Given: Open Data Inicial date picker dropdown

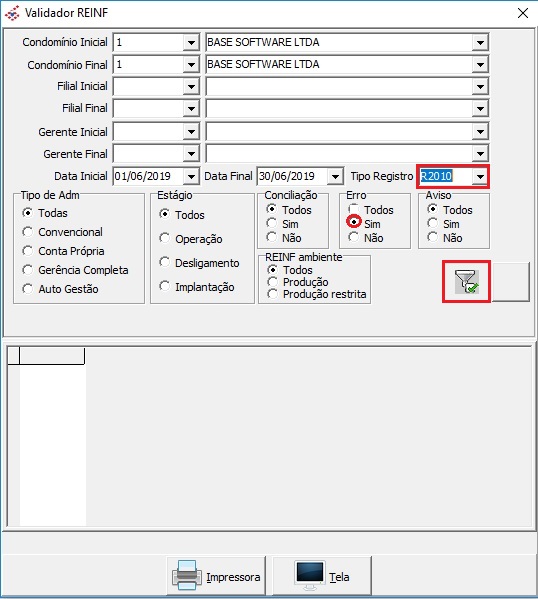Looking at the screenshot, I should click(x=191, y=176).
